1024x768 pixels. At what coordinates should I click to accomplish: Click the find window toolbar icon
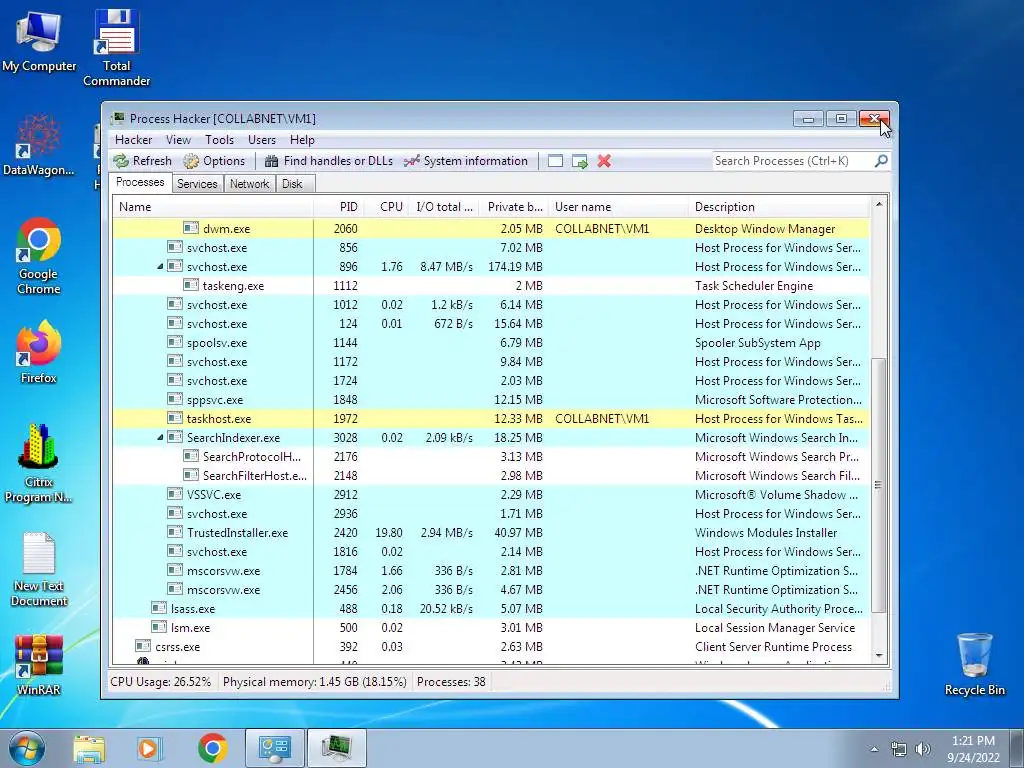555,161
